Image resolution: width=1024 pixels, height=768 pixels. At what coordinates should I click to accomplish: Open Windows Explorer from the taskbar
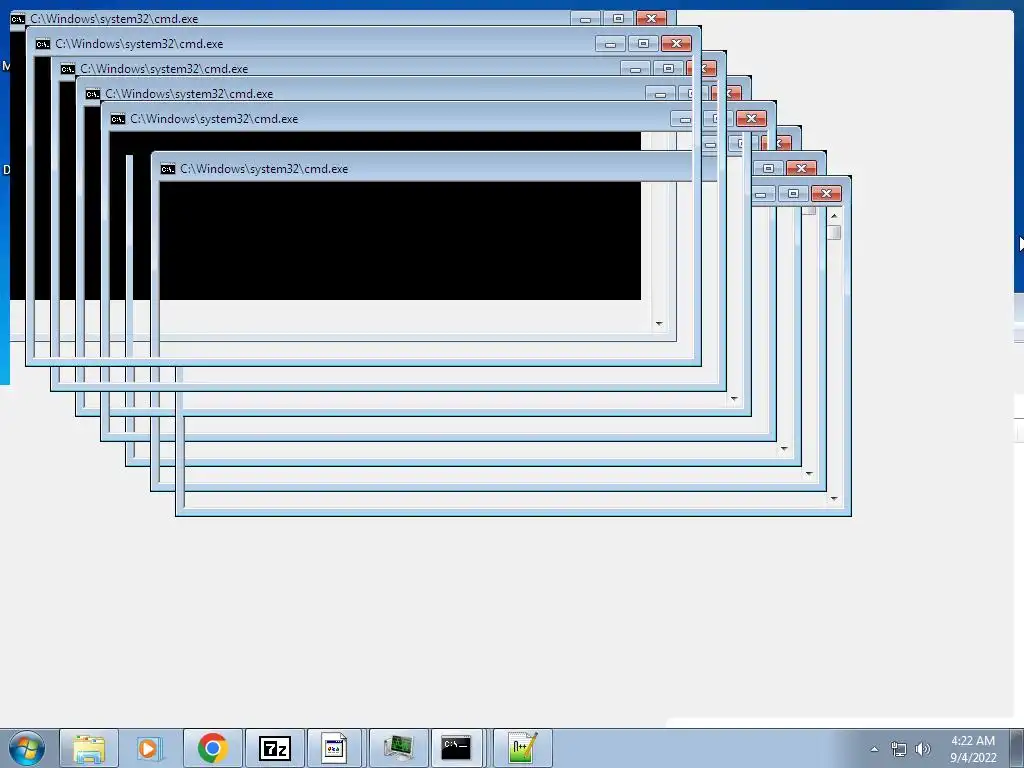point(89,748)
